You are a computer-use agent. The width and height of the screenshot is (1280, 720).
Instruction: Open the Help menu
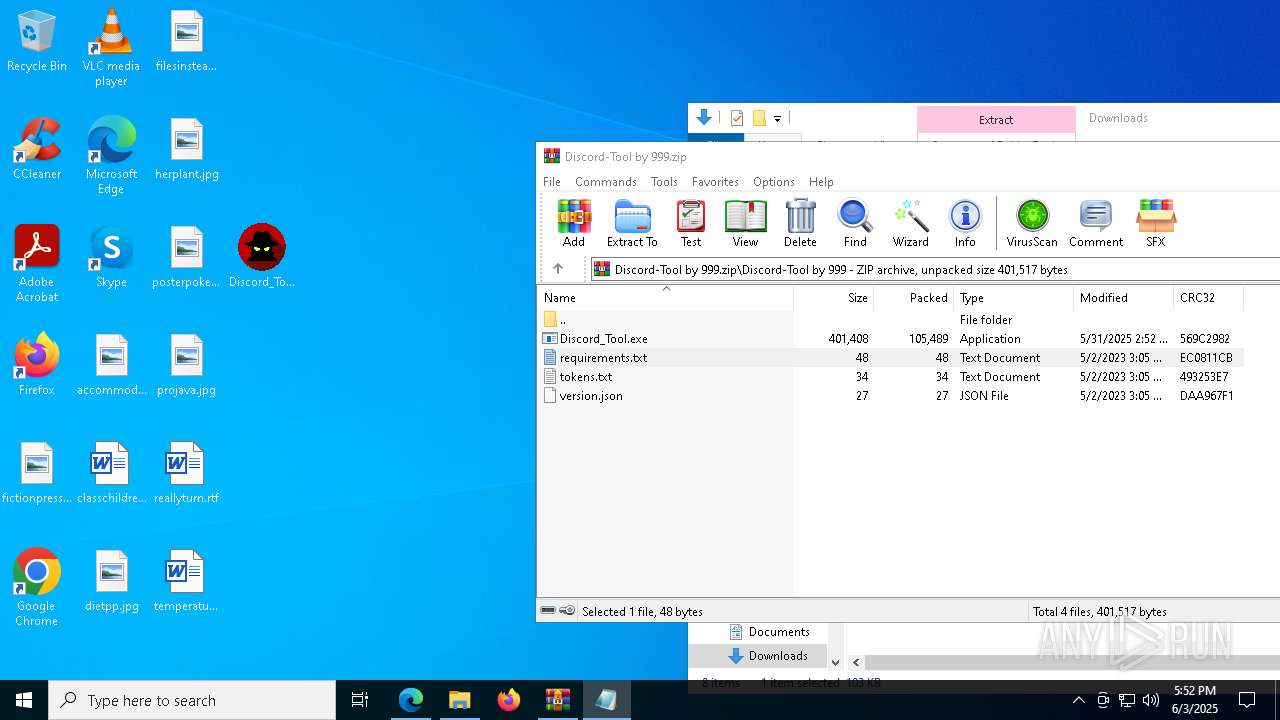click(821, 182)
